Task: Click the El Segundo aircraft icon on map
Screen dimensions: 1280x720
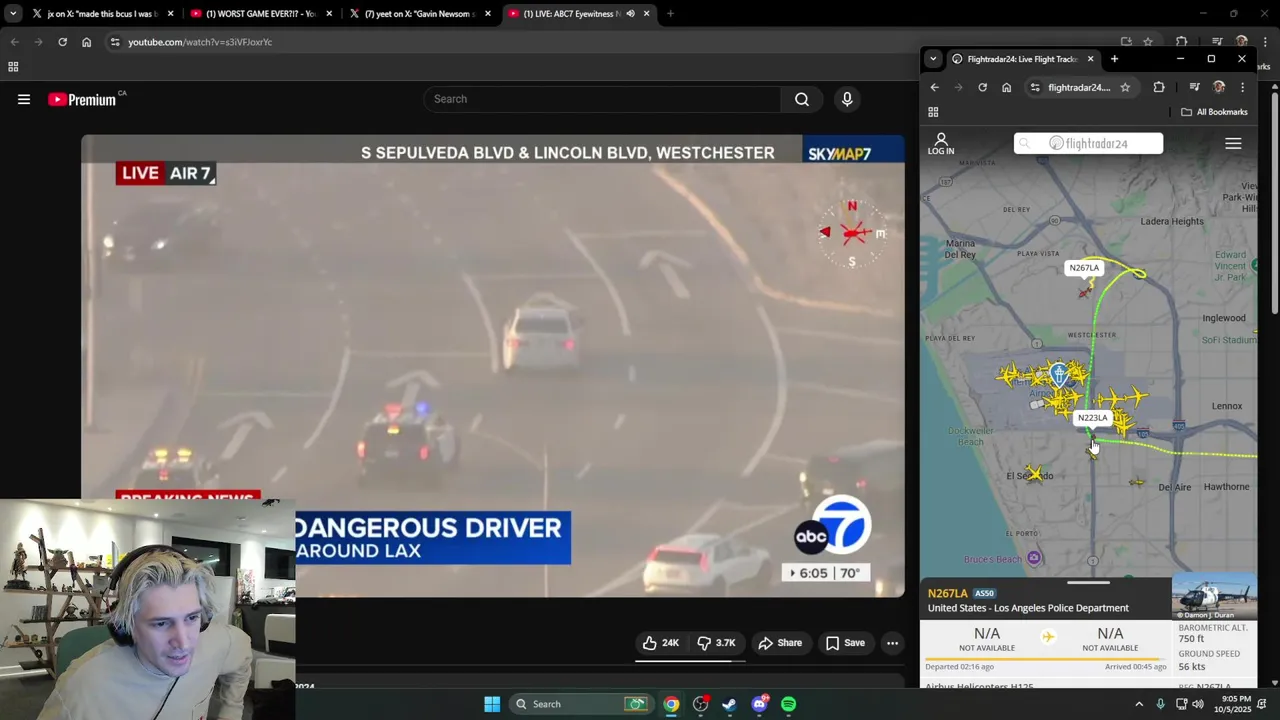Action: click(x=1035, y=472)
